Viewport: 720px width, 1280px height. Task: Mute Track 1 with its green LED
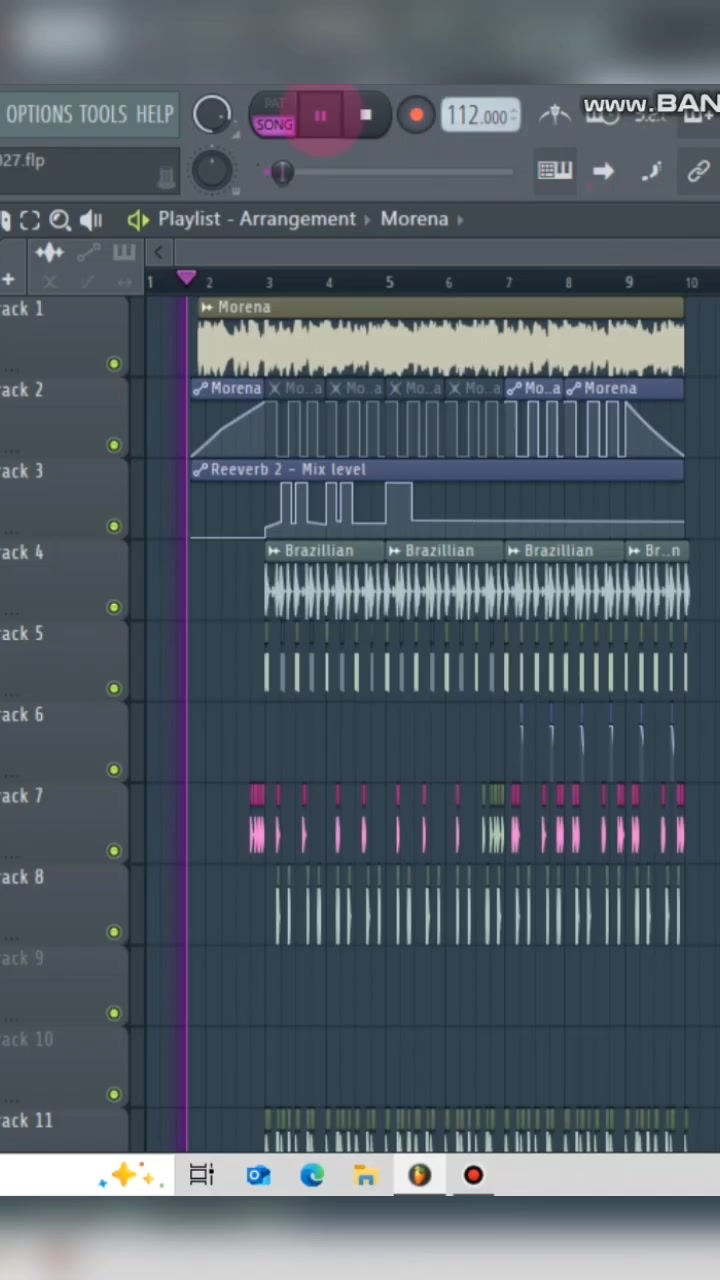[x=114, y=364]
